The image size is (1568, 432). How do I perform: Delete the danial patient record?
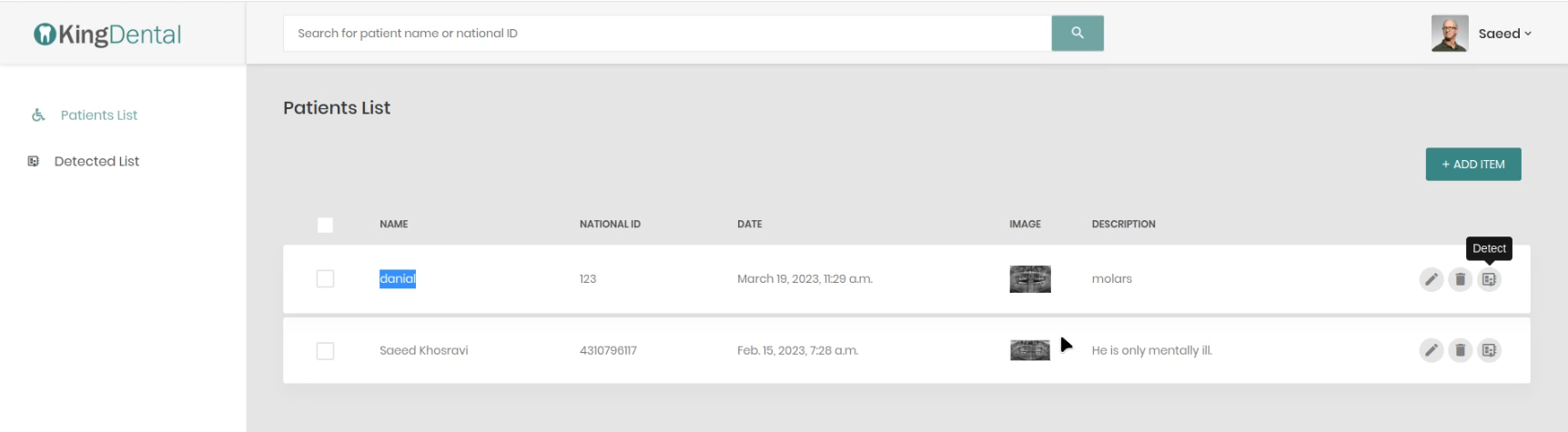pos(1460,279)
